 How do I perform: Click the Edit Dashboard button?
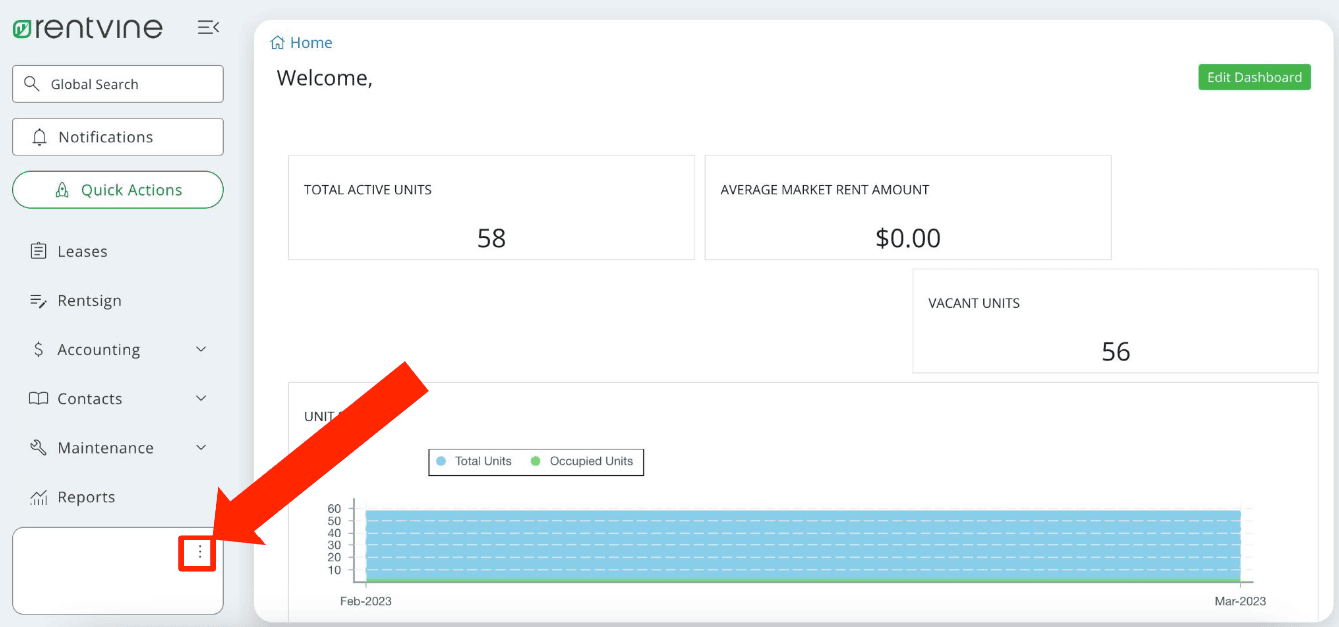pos(1254,77)
